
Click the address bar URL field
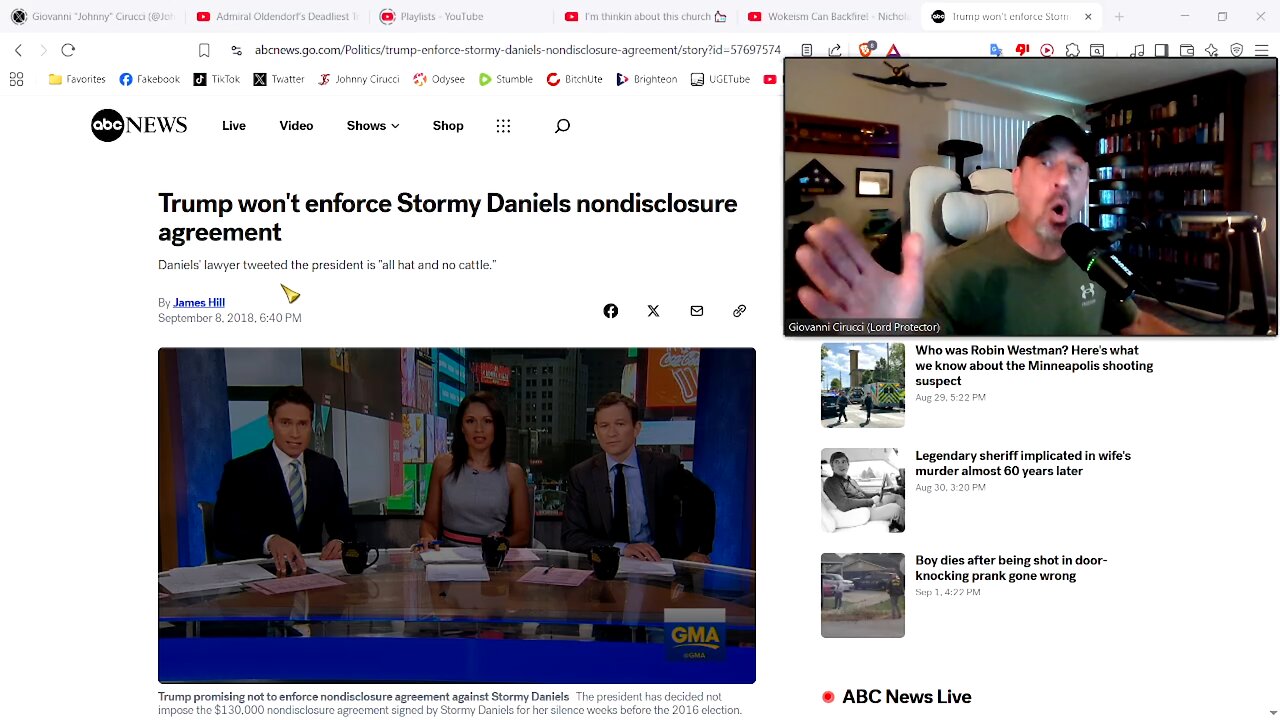(x=517, y=50)
